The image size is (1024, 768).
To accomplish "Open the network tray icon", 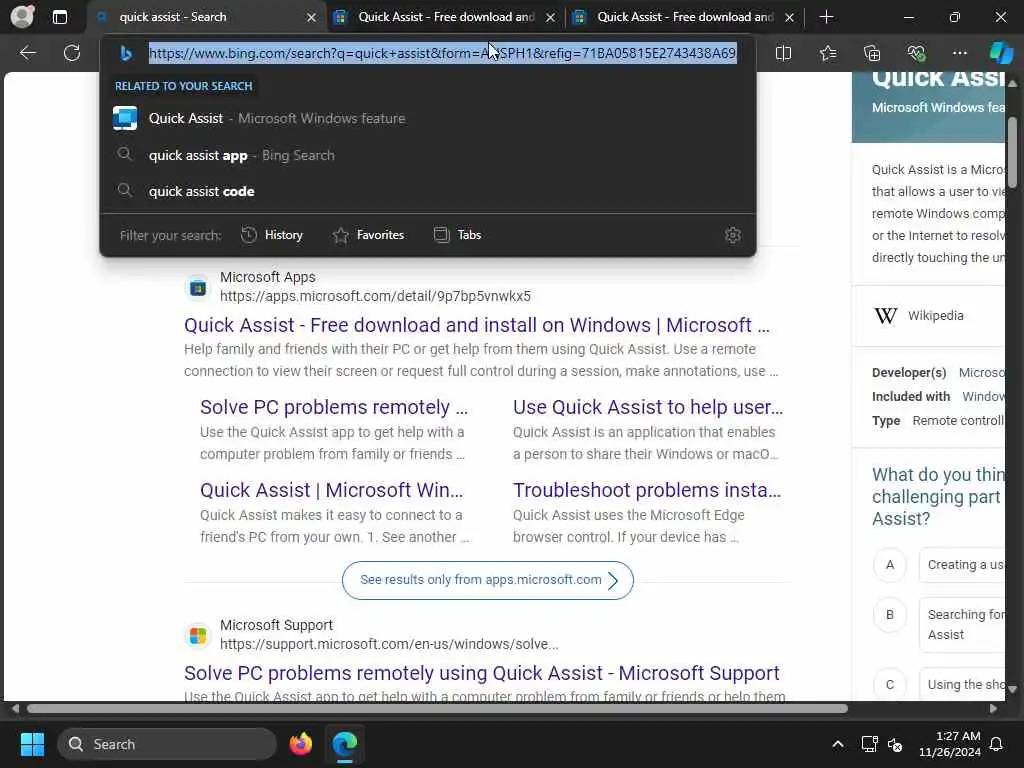I will point(869,744).
